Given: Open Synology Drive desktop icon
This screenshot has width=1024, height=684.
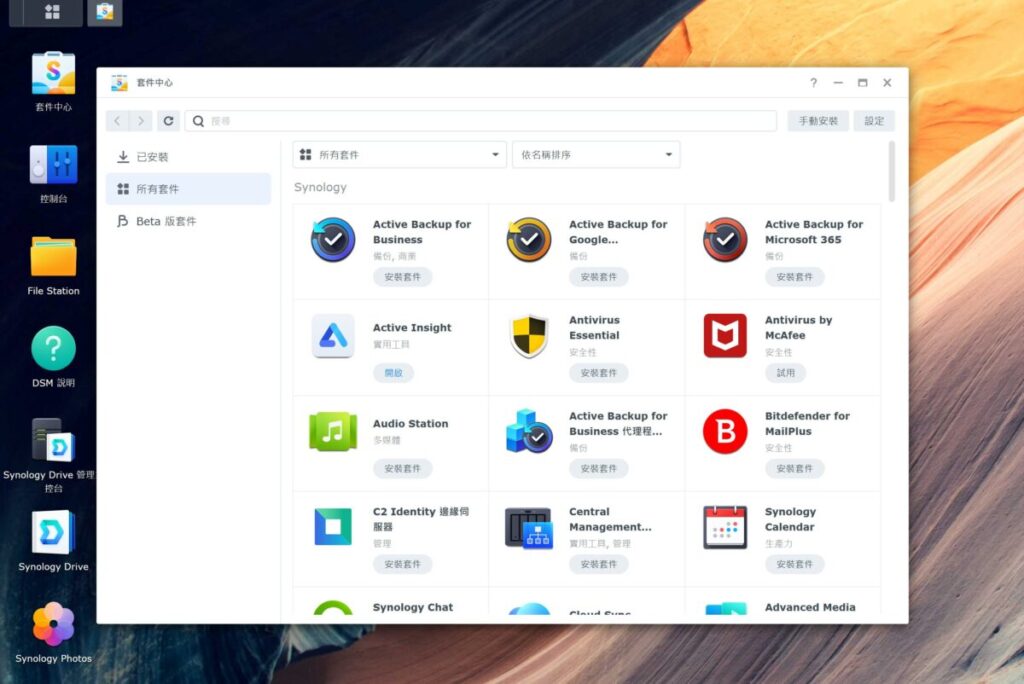Looking at the screenshot, I should click(54, 541).
